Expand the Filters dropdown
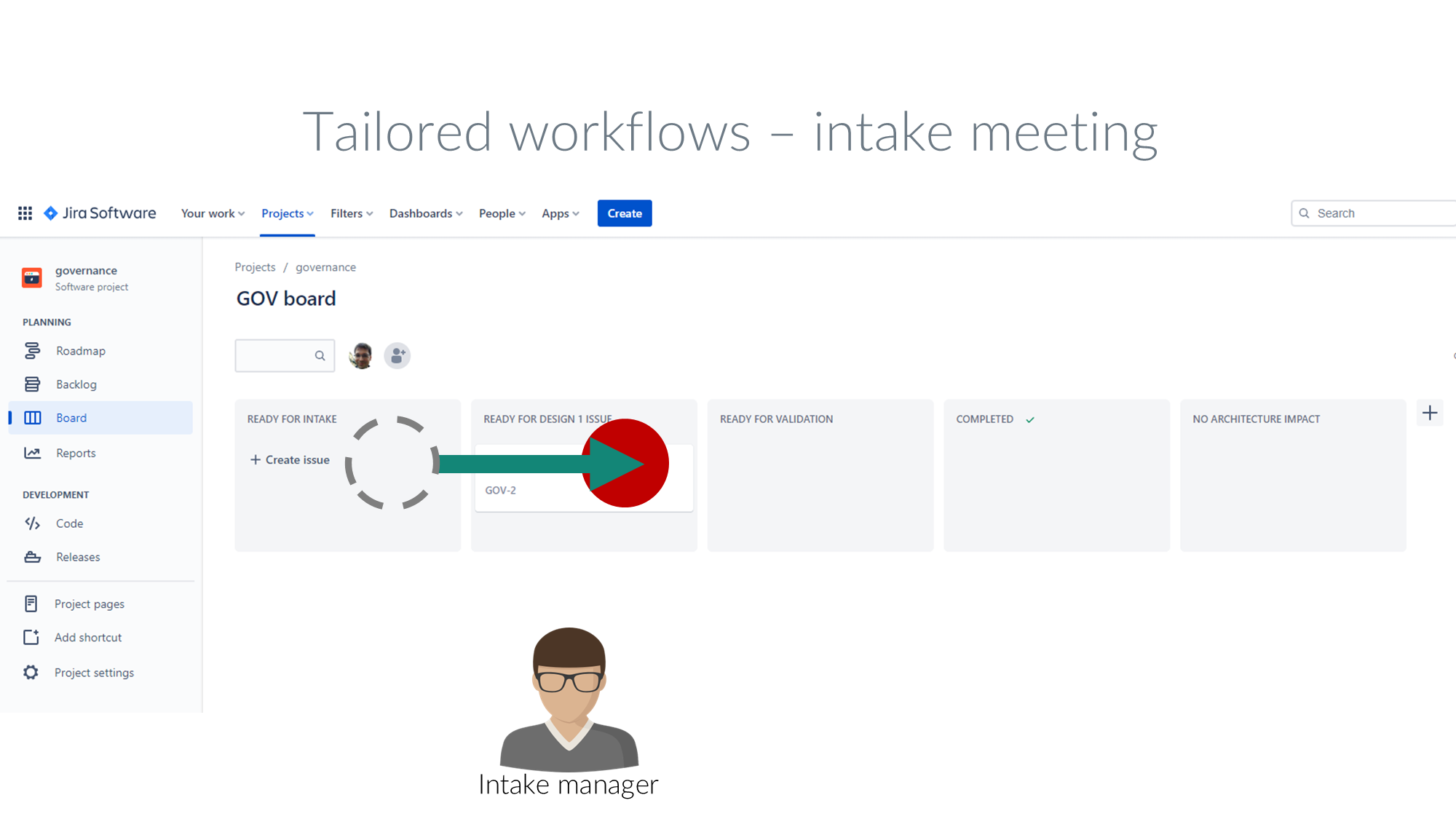This screenshot has height=819, width=1456. coord(352,213)
